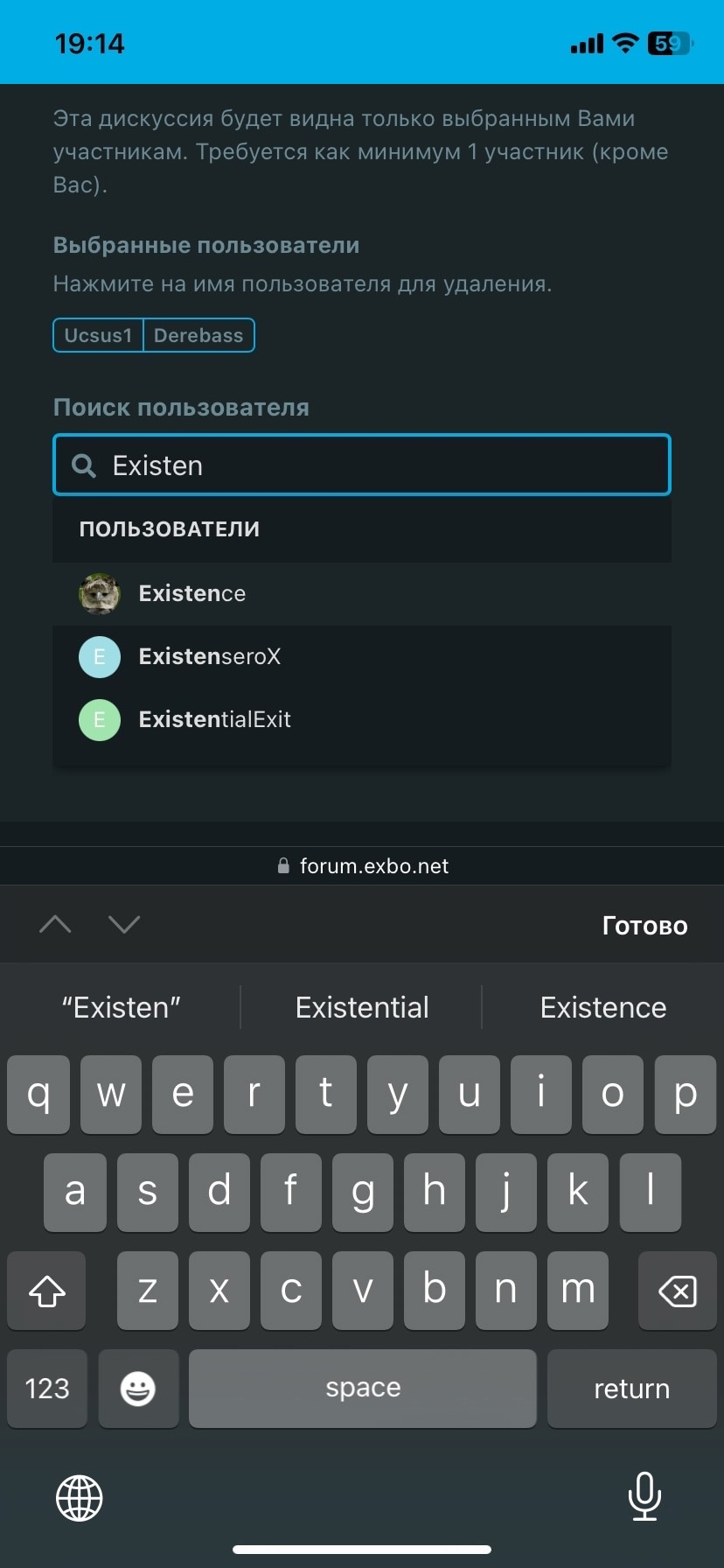This screenshot has width=724, height=1568.
Task: Select Existence user with raccoon avatar
Action: (362, 593)
